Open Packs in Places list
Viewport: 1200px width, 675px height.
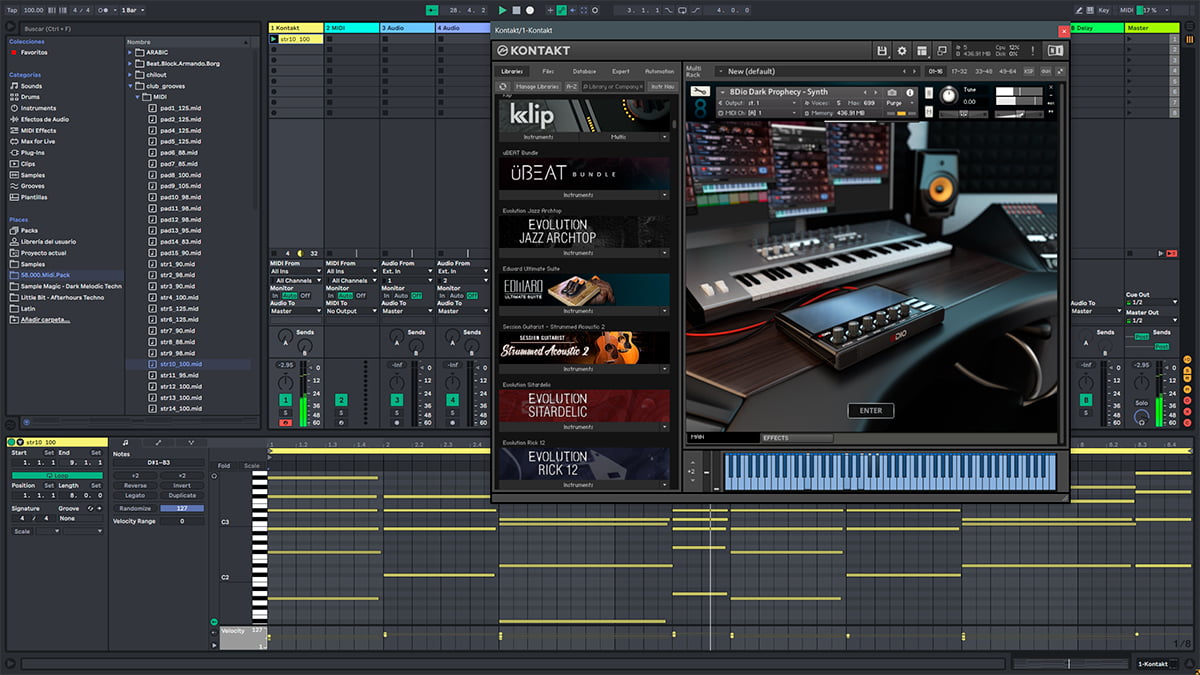point(29,230)
